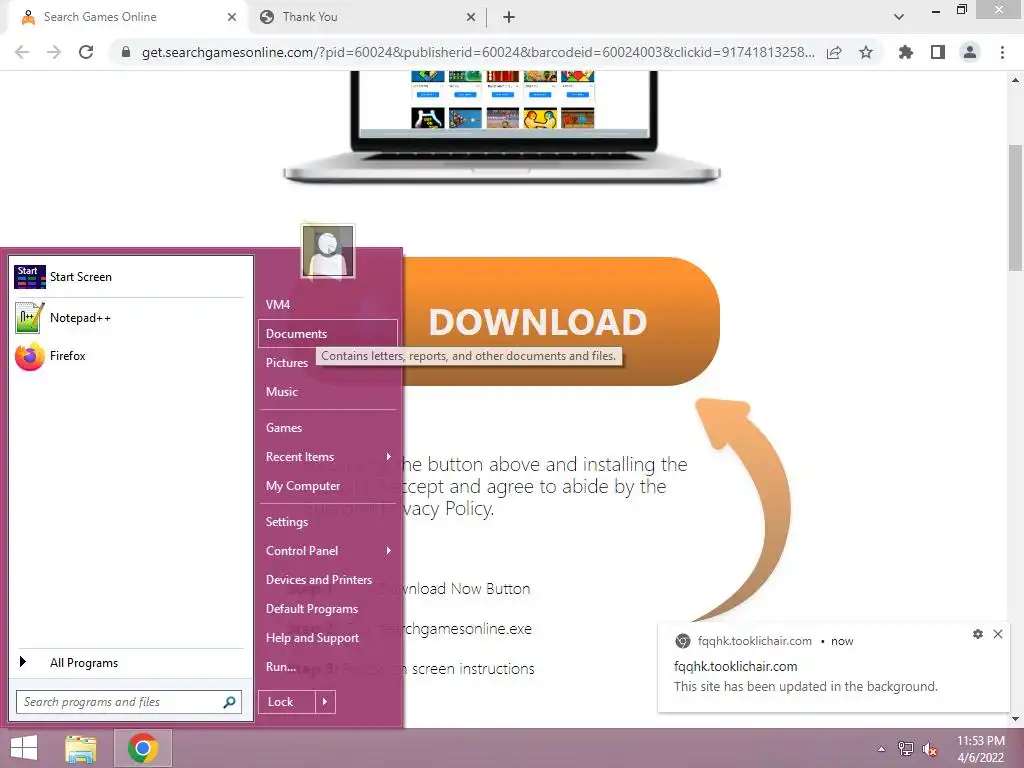Close the Search Games Online tab
Viewport: 1024px width, 768px height.
click(232, 18)
